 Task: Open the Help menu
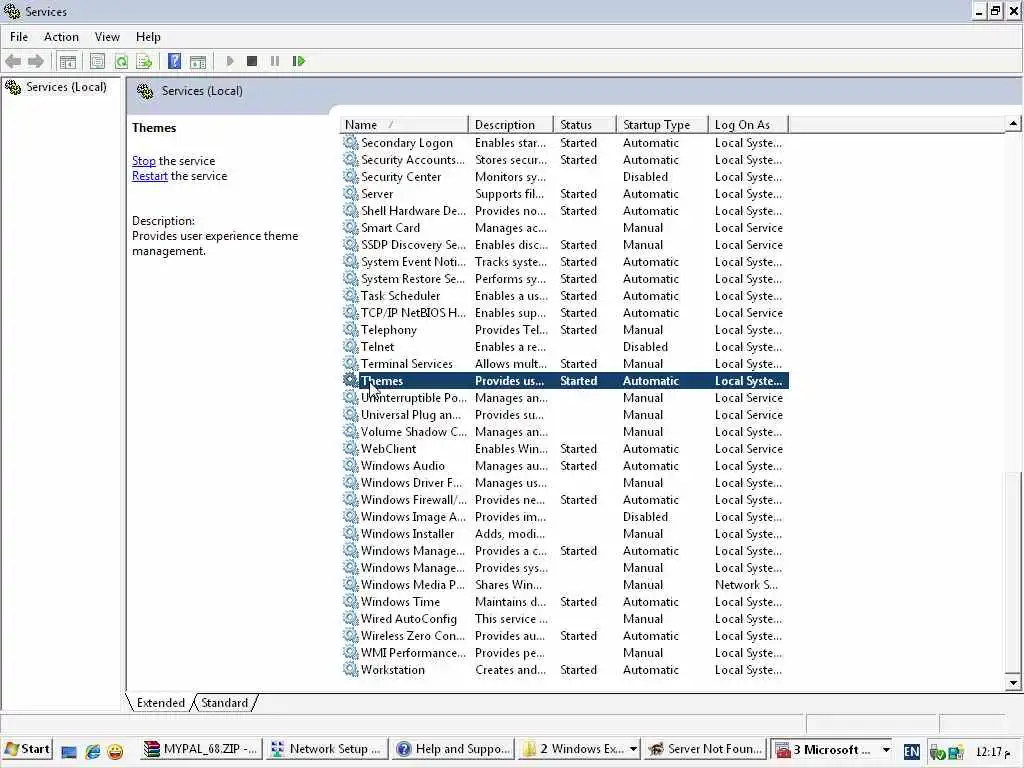click(x=148, y=37)
